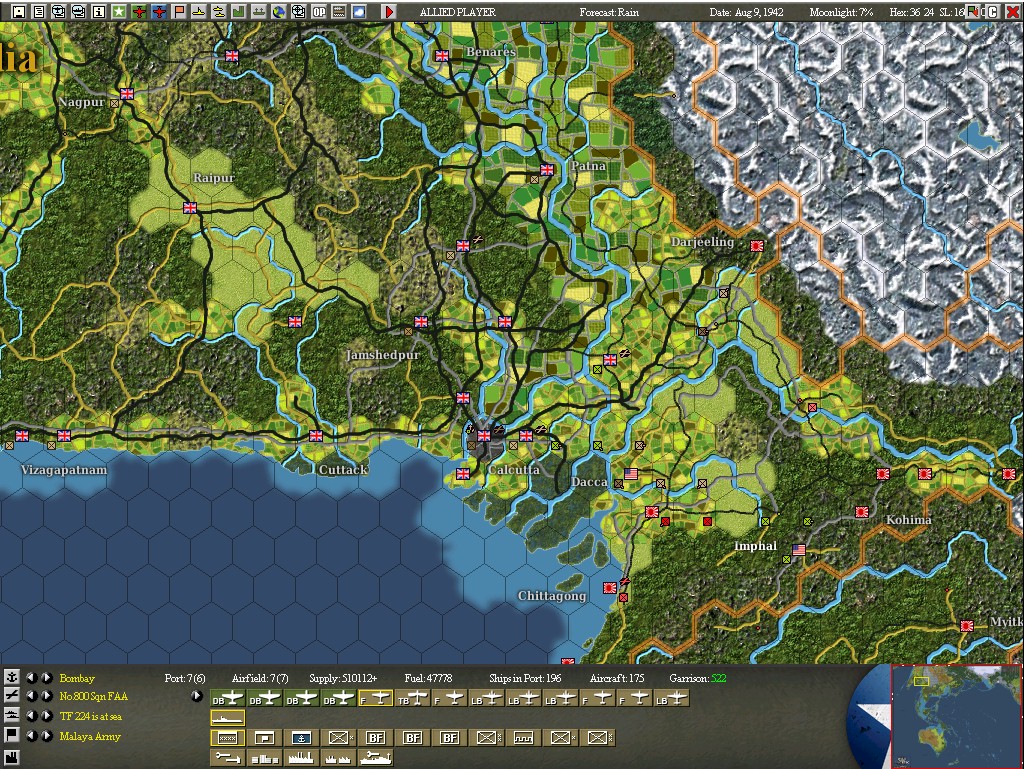Click the 'Supply: 510112+' value

[x=343, y=678]
